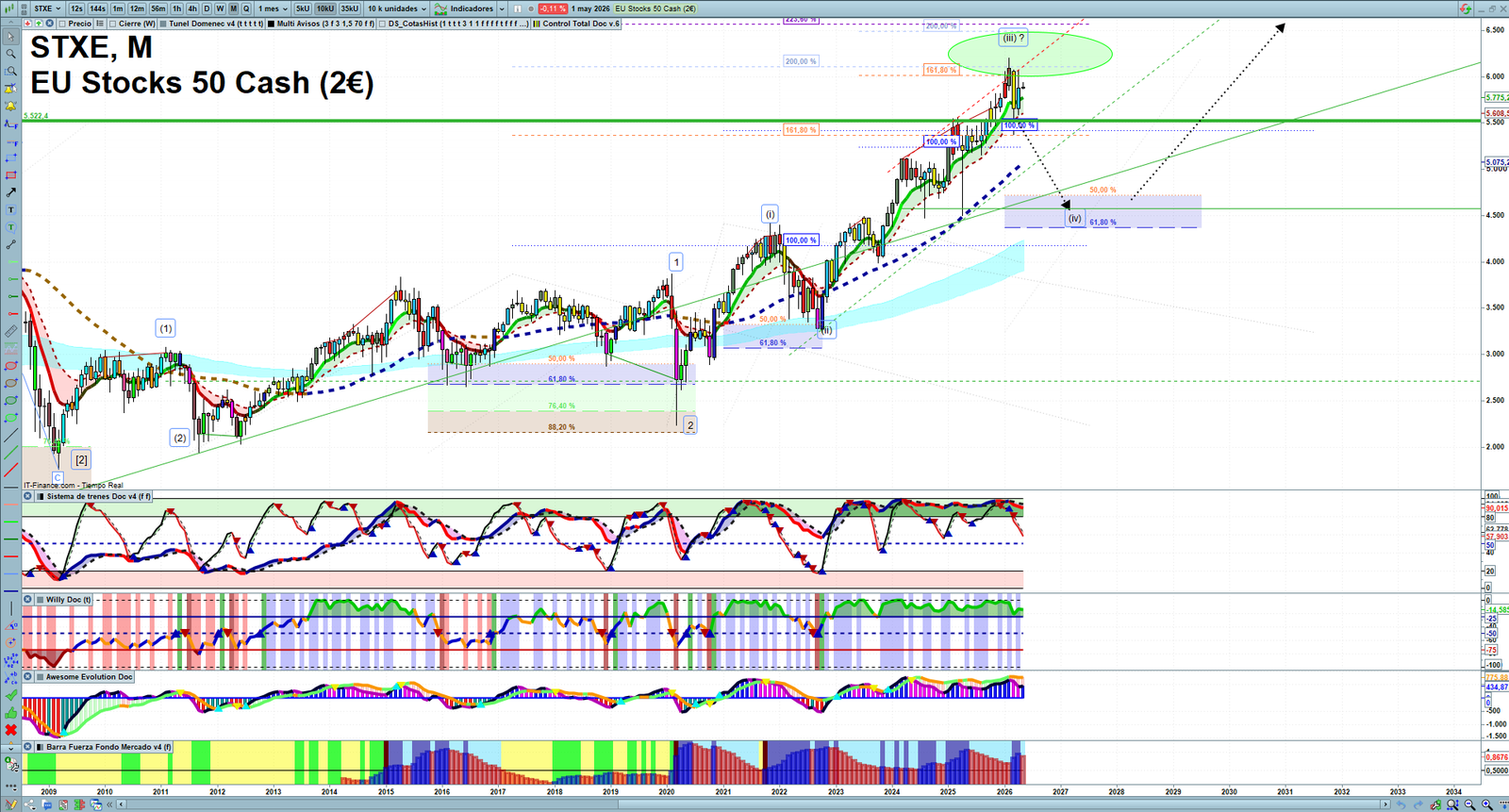Click the Sistema de trenes Doc v4 label
The height and width of the screenshot is (812, 1509).
coord(98,496)
